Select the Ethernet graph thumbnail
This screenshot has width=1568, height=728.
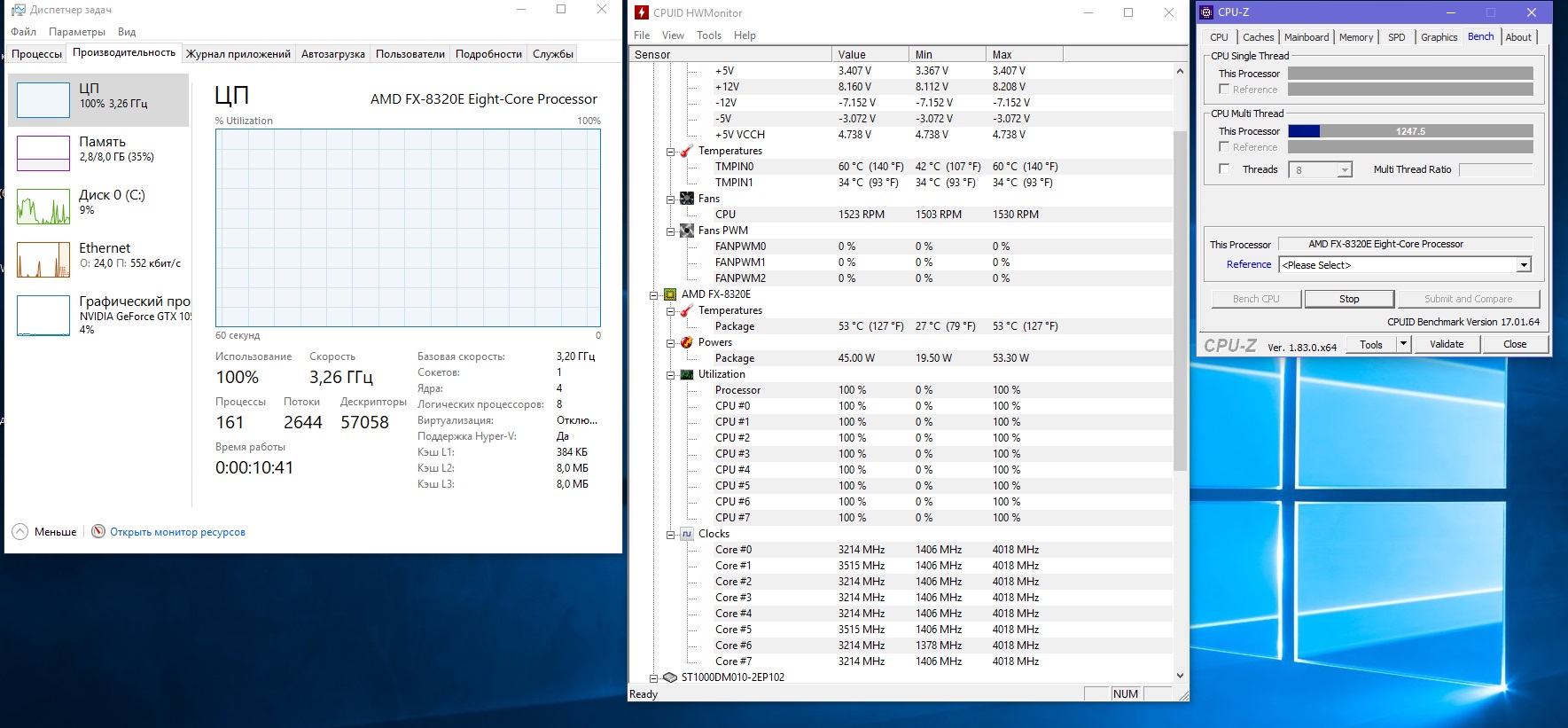(43, 260)
